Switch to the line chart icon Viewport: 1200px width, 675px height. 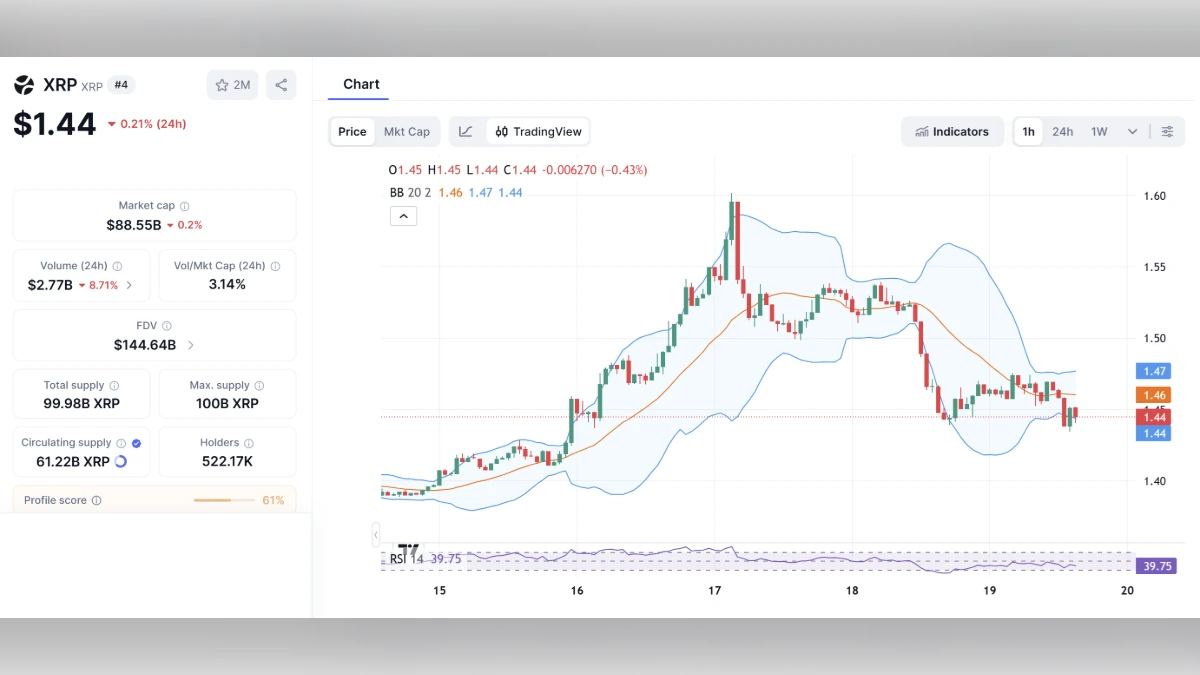(466, 131)
